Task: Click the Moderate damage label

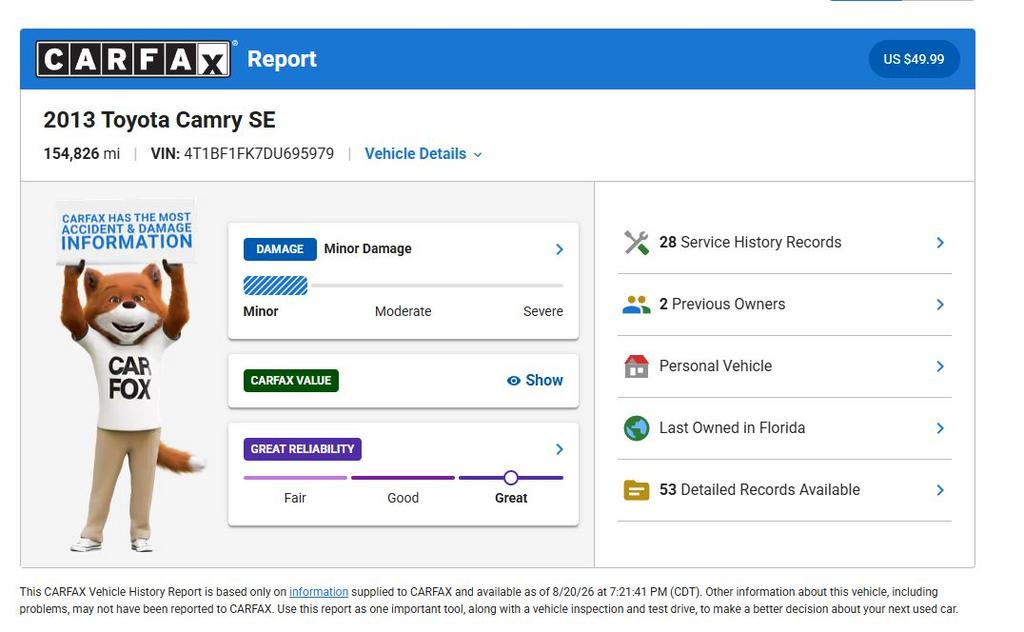Action: tap(403, 311)
